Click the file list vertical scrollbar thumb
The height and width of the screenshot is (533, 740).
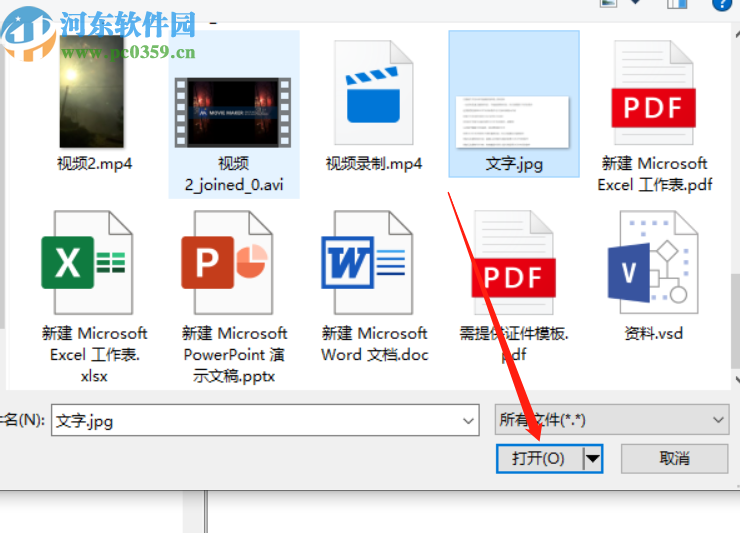click(736, 320)
